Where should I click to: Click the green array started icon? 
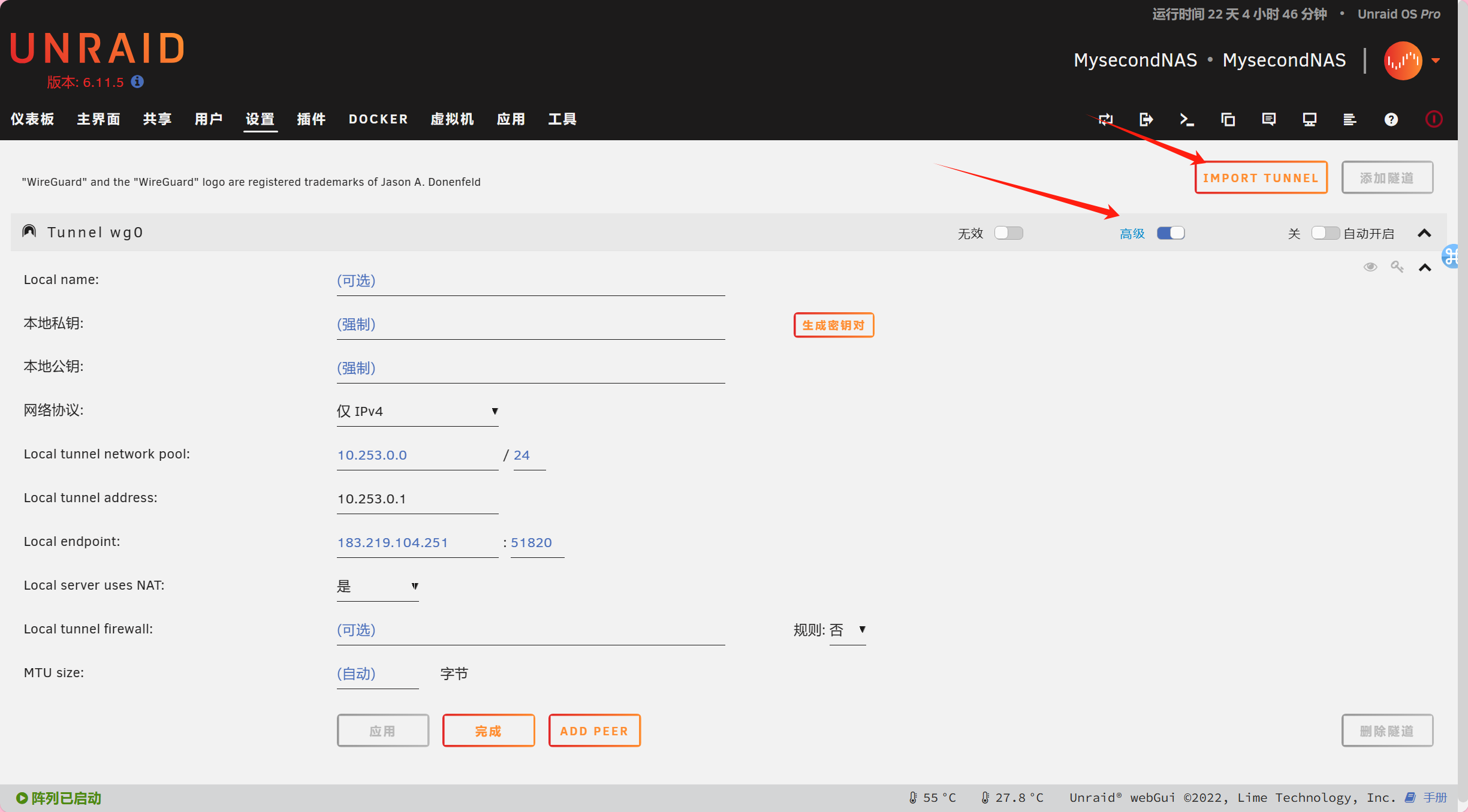tap(22, 798)
